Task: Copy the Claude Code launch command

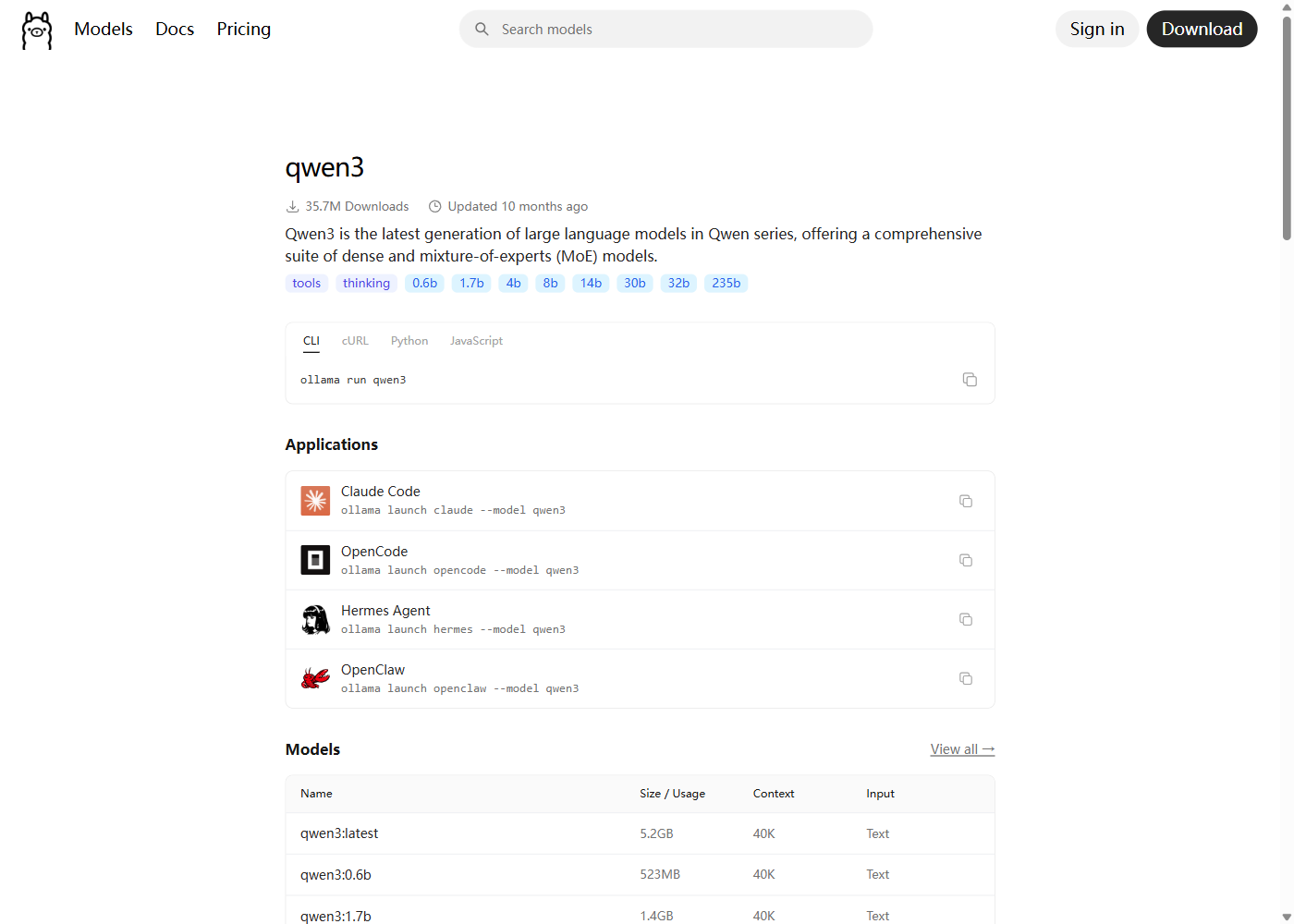Action: click(966, 501)
